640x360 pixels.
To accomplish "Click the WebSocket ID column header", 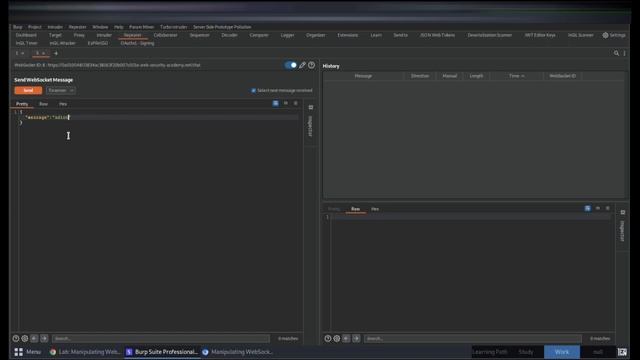I will 562,76.
